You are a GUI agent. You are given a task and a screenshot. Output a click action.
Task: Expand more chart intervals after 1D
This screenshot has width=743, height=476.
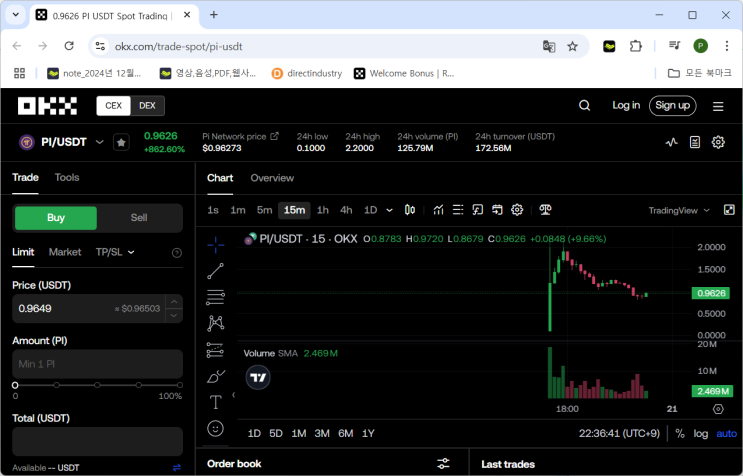(390, 210)
